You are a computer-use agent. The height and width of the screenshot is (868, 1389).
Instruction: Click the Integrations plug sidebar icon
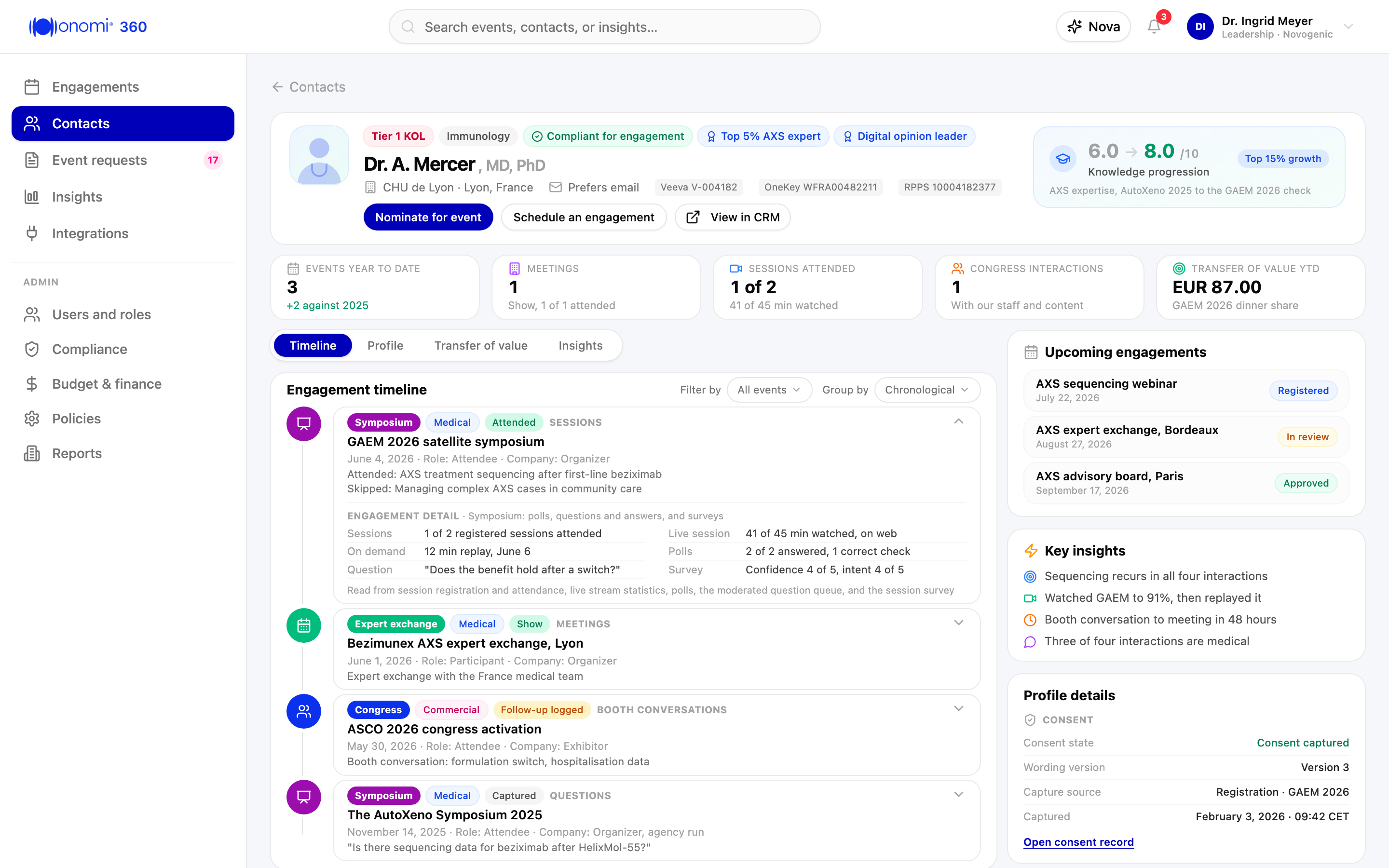[x=32, y=233]
